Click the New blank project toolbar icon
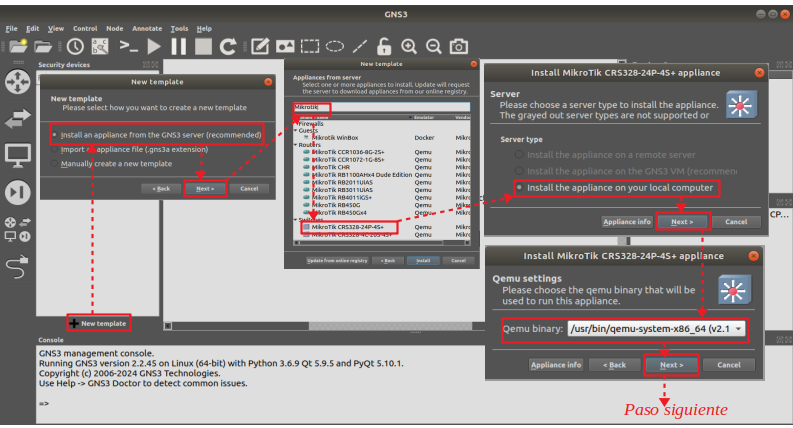 point(18,47)
